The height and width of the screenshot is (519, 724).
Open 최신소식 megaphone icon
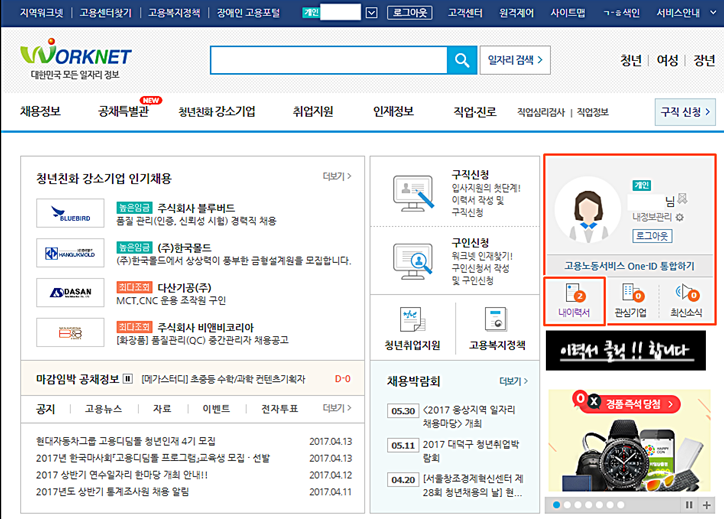pyautogui.click(x=687, y=293)
